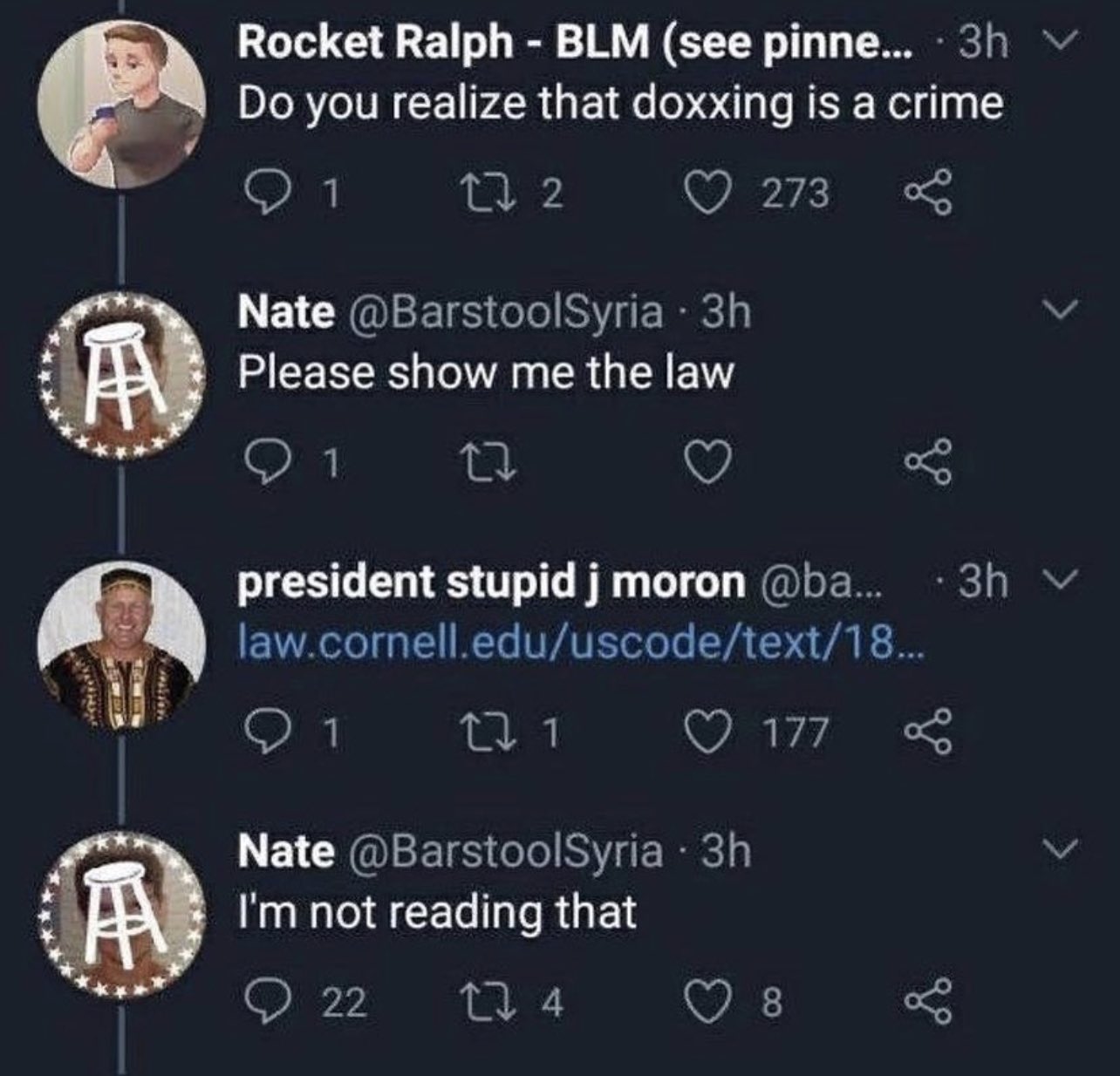Share Rocket Ralph's tweet

929,194
